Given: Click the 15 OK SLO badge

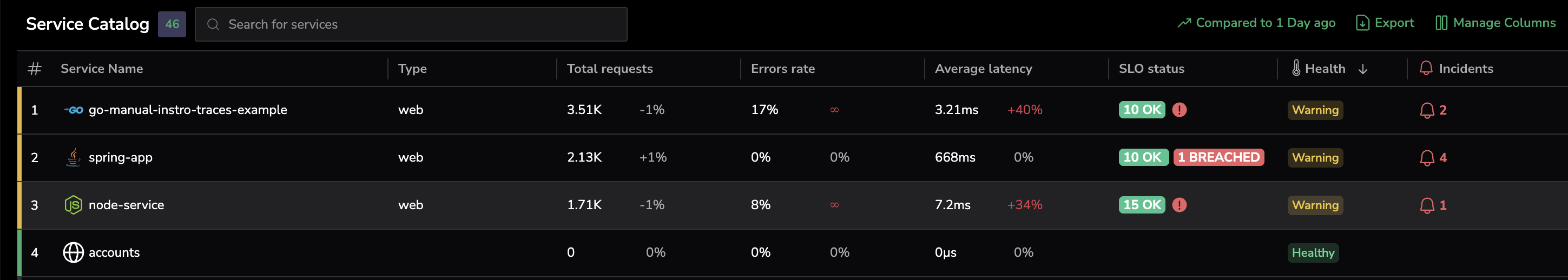Looking at the screenshot, I should pos(1142,205).
